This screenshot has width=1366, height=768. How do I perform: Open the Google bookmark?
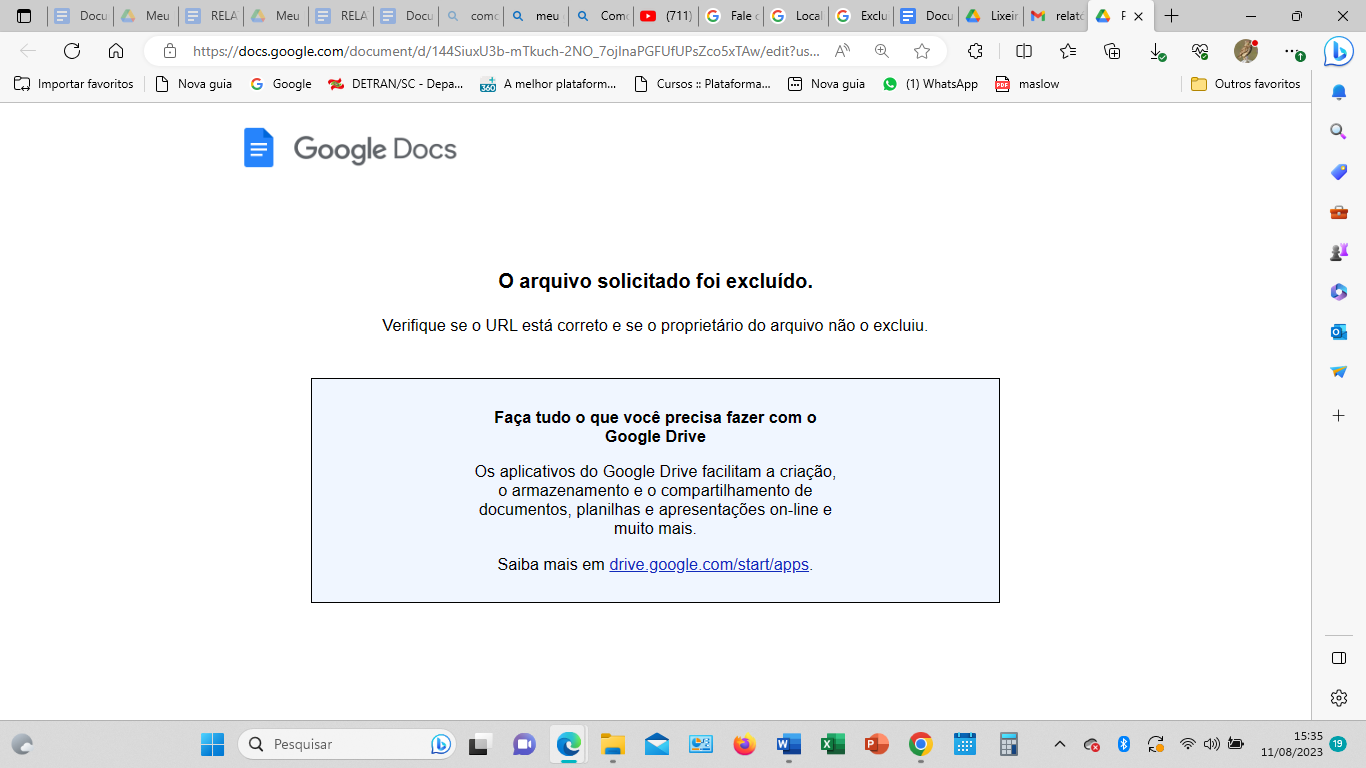[281, 84]
